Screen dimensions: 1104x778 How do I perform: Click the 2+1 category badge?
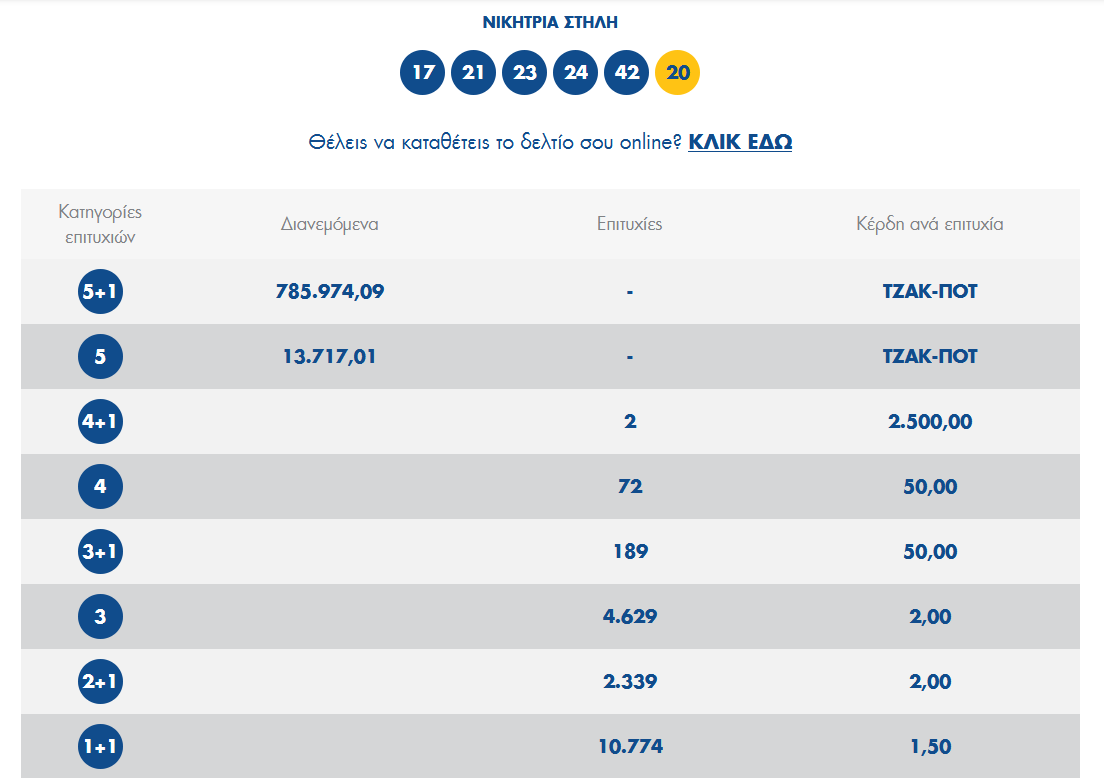100,682
